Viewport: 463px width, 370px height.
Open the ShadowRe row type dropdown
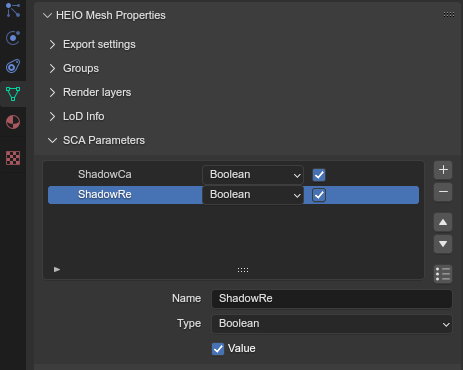pyautogui.click(x=253, y=195)
